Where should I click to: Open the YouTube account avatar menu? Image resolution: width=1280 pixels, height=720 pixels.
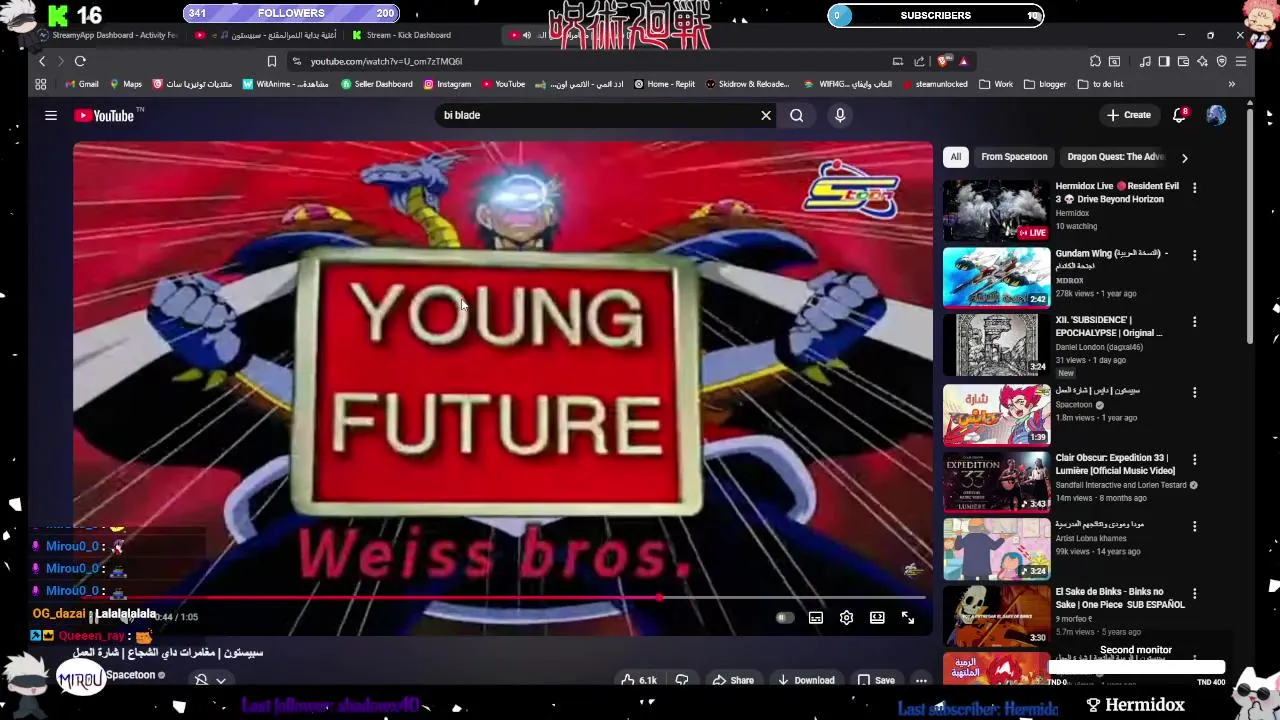tap(1216, 115)
